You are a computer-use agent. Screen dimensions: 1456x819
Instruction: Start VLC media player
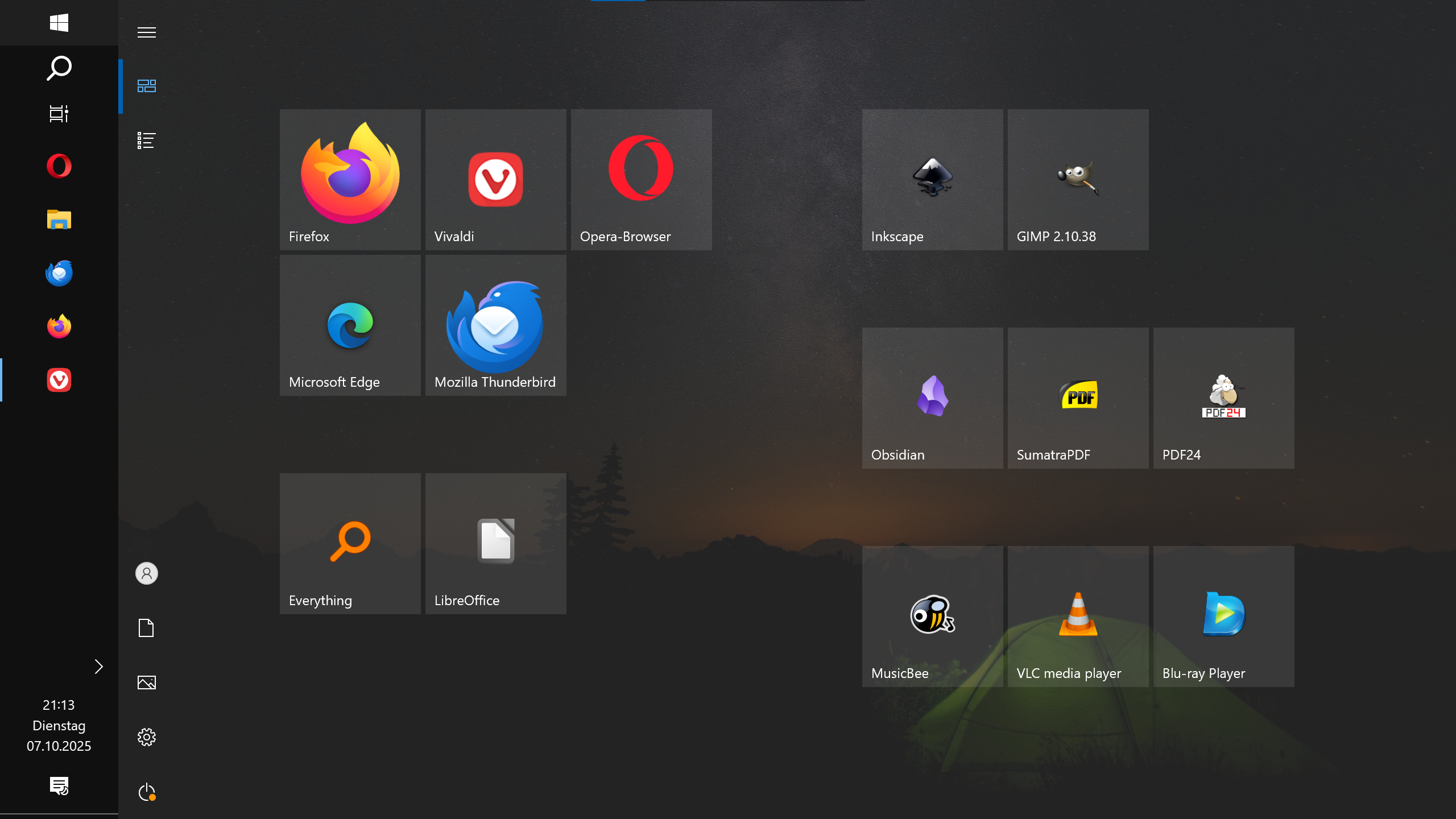click(1078, 616)
